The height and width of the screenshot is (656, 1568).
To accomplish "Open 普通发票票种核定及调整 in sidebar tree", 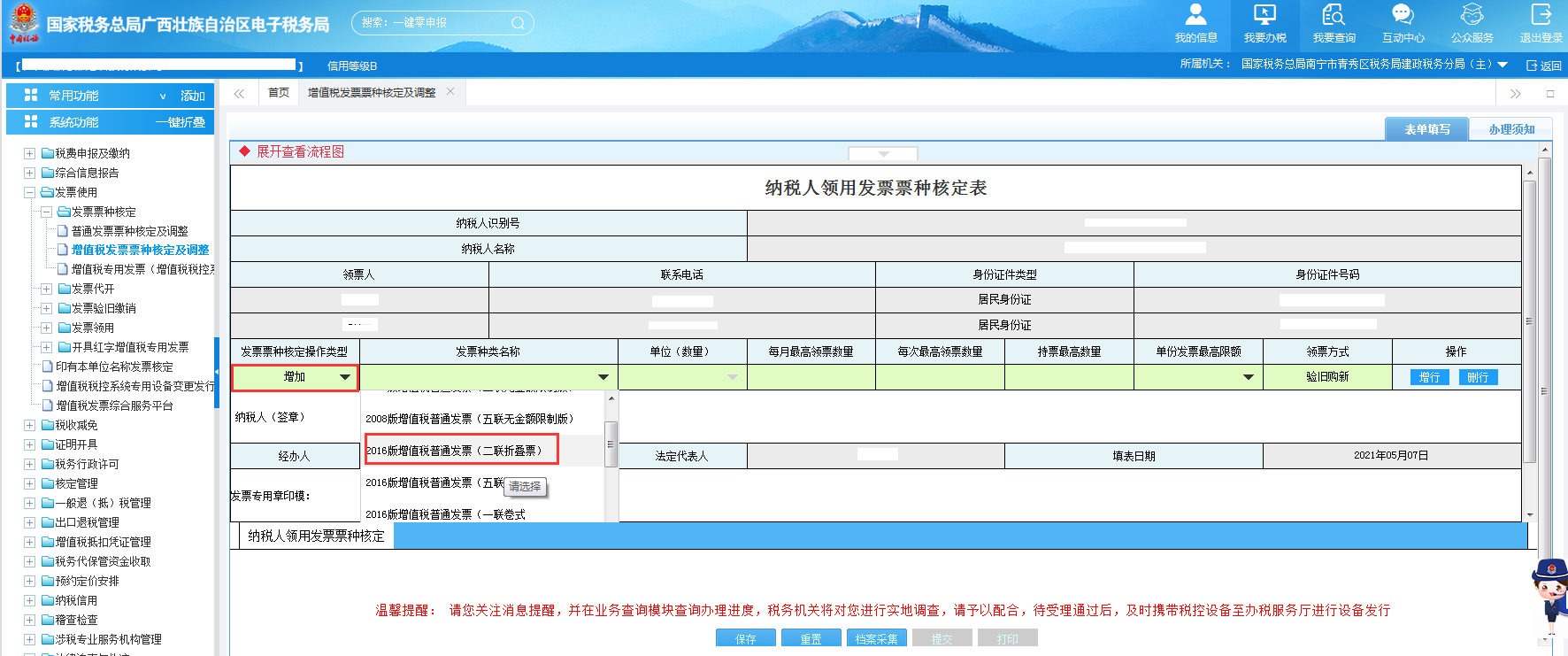I will pyautogui.click(x=129, y=231).
